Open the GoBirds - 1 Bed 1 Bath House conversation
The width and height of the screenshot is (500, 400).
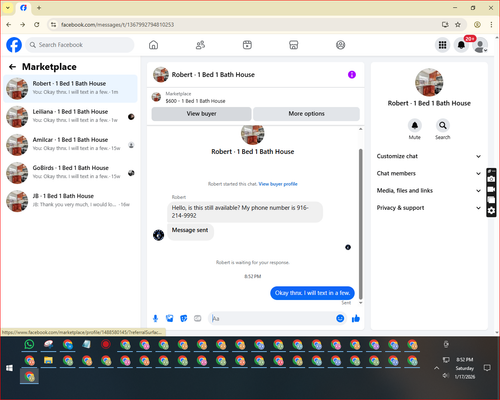click(70, 173)
